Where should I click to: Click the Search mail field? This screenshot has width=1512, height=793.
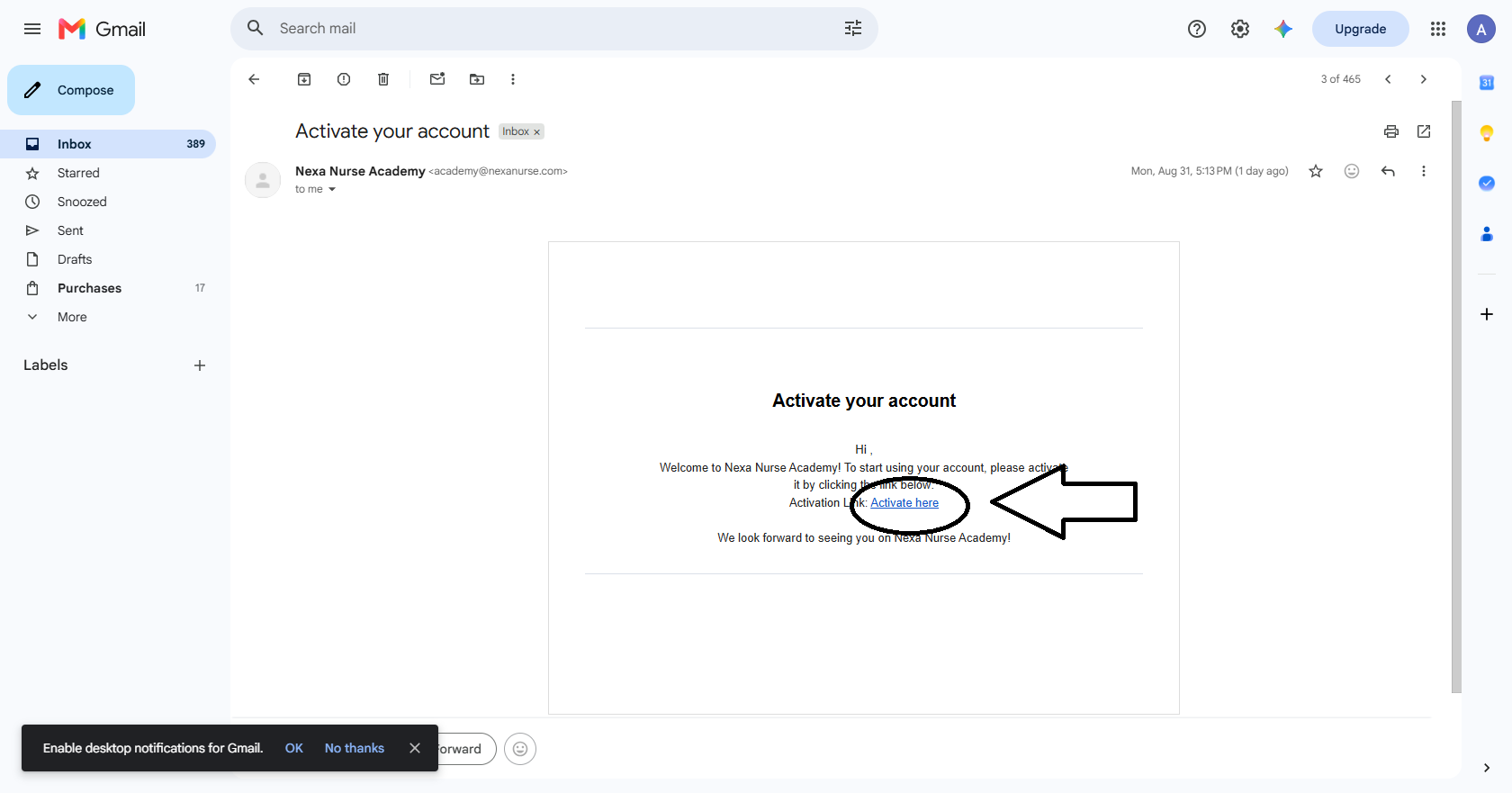(x=554, y=29)
